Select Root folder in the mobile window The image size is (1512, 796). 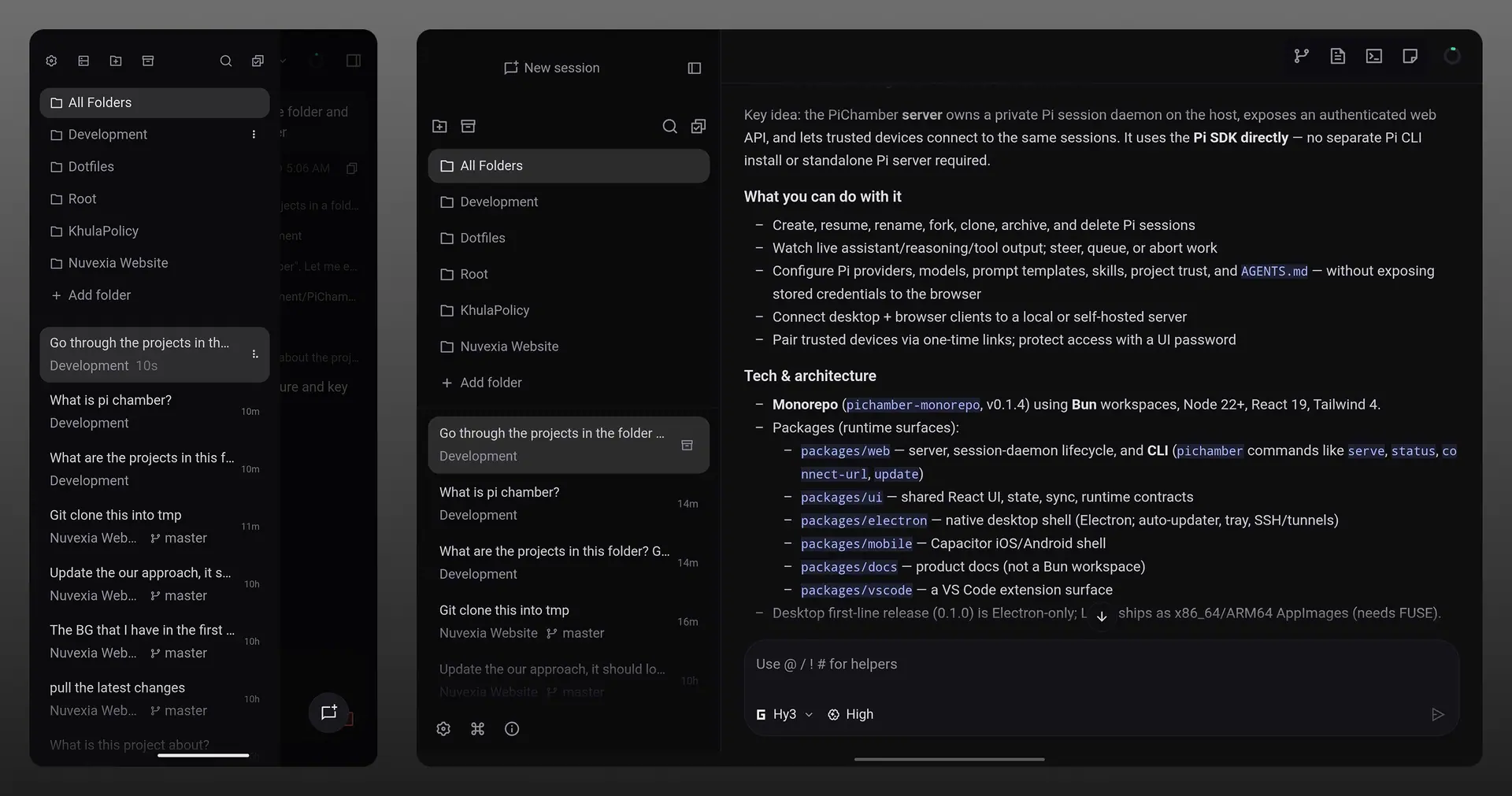tap(154, 199)
